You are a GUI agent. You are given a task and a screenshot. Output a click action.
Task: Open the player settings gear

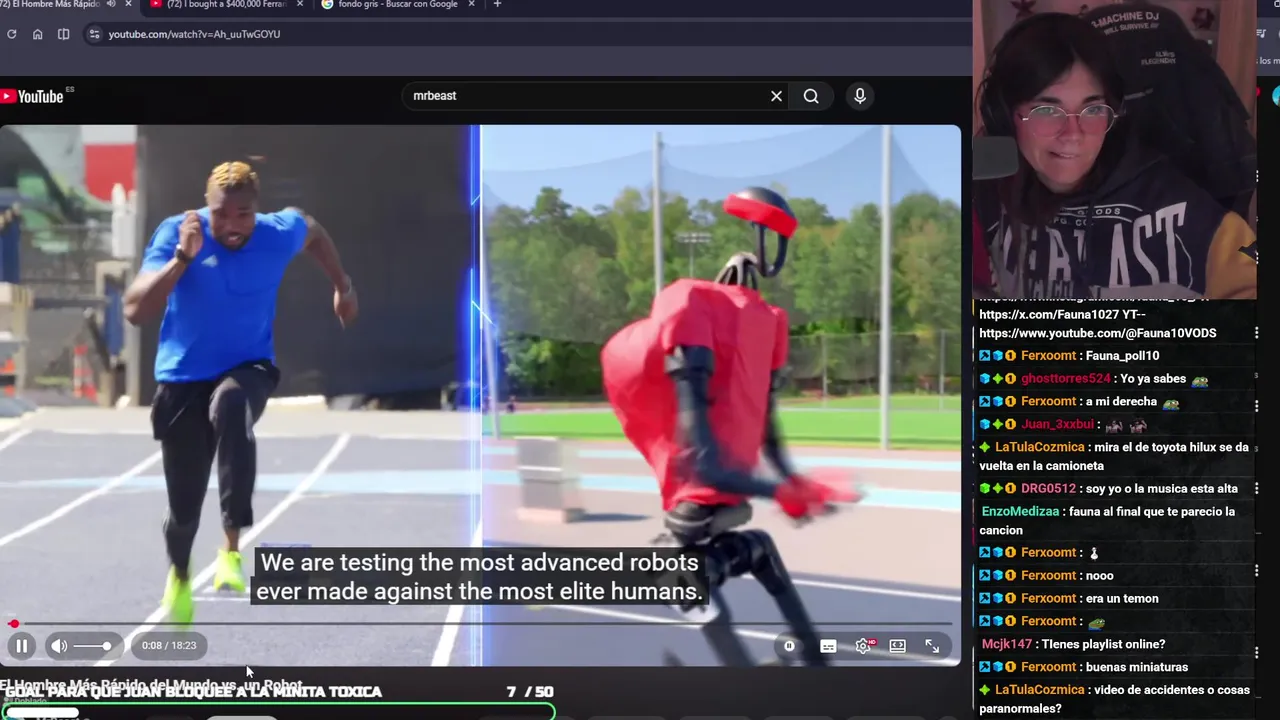click(864, 646)
